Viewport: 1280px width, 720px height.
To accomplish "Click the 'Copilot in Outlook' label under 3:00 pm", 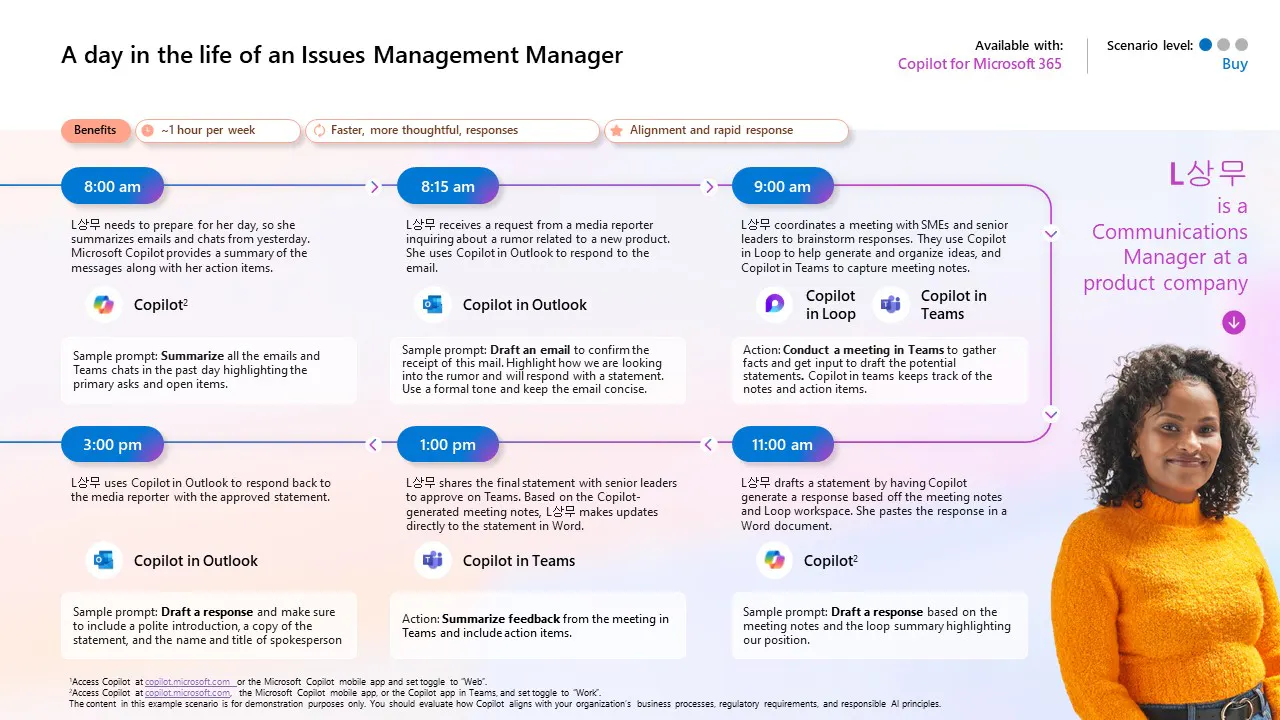I will click(196, 561).
